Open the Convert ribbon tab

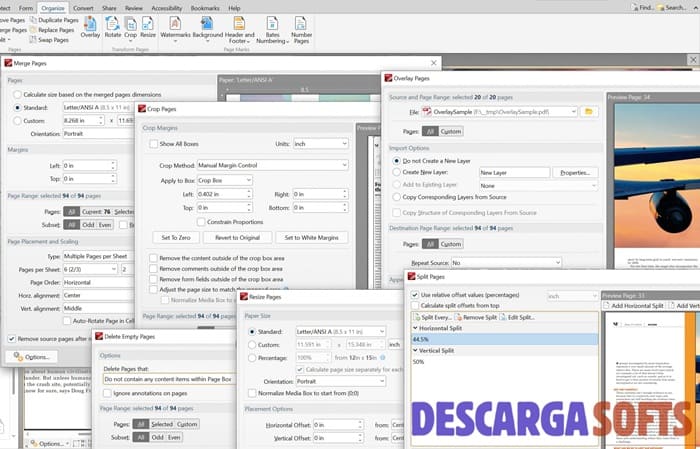pos(83,8)
